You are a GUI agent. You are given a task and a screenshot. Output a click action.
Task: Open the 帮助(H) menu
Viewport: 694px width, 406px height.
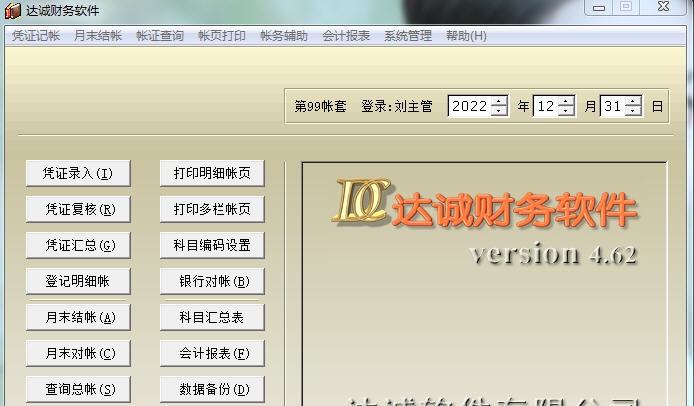tap(466, 35)
